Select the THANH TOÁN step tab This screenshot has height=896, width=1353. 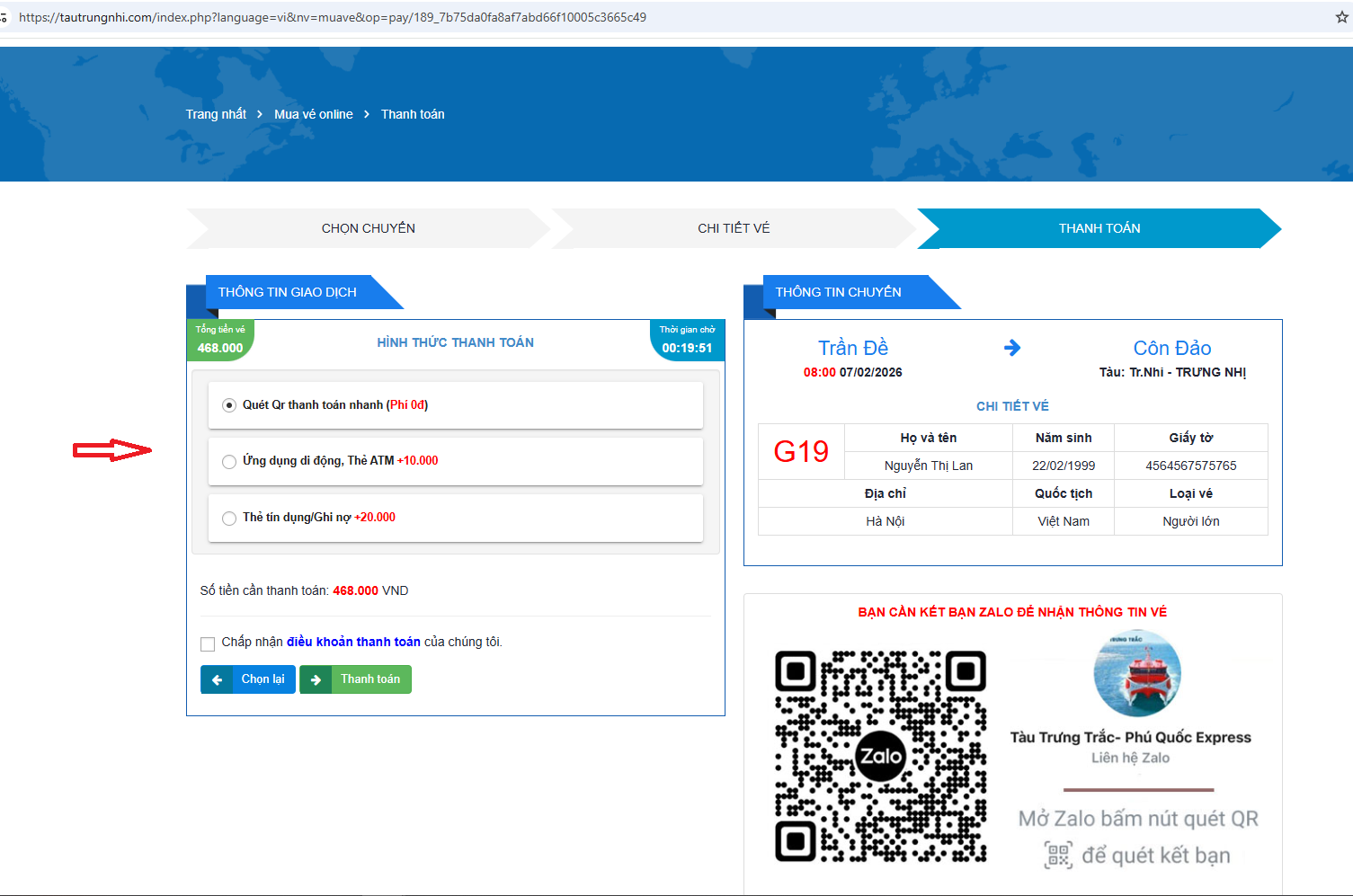(x=1099, y=228)
